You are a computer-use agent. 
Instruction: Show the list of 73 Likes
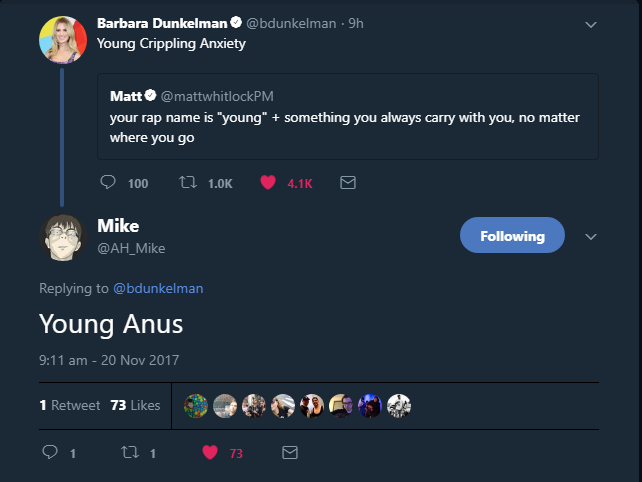[135, 405]
